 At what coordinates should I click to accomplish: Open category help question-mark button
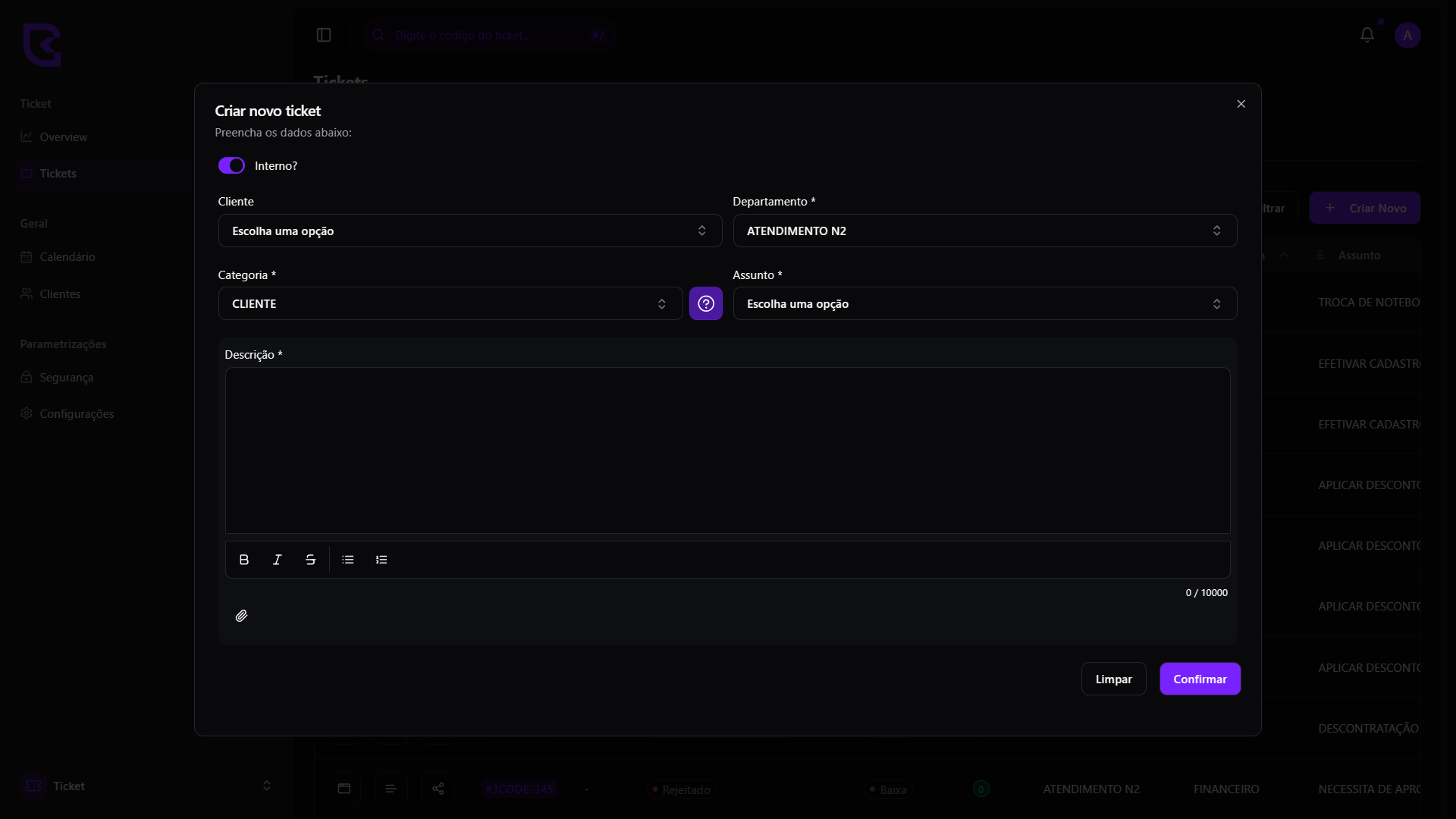tap(706, 303)
